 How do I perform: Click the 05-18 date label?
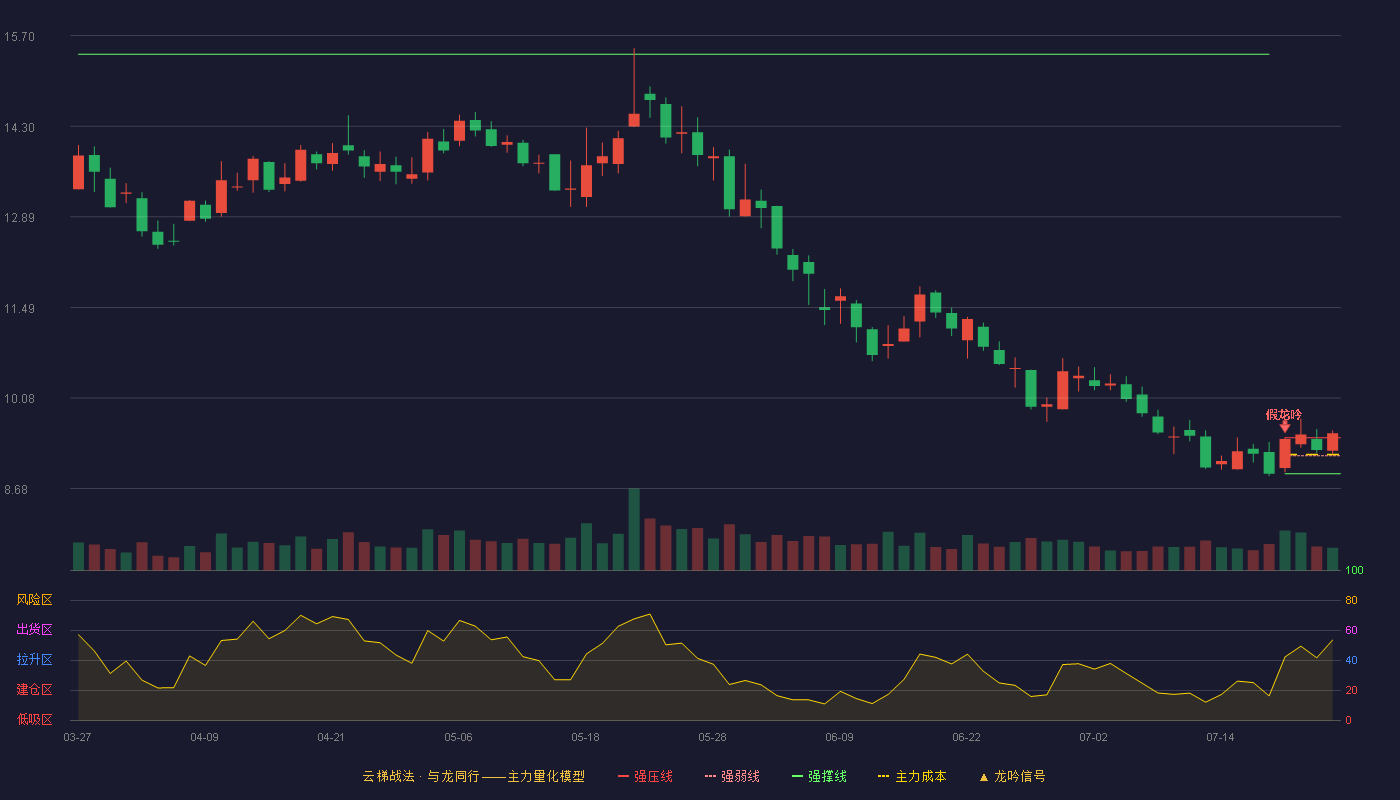[585, 737]
